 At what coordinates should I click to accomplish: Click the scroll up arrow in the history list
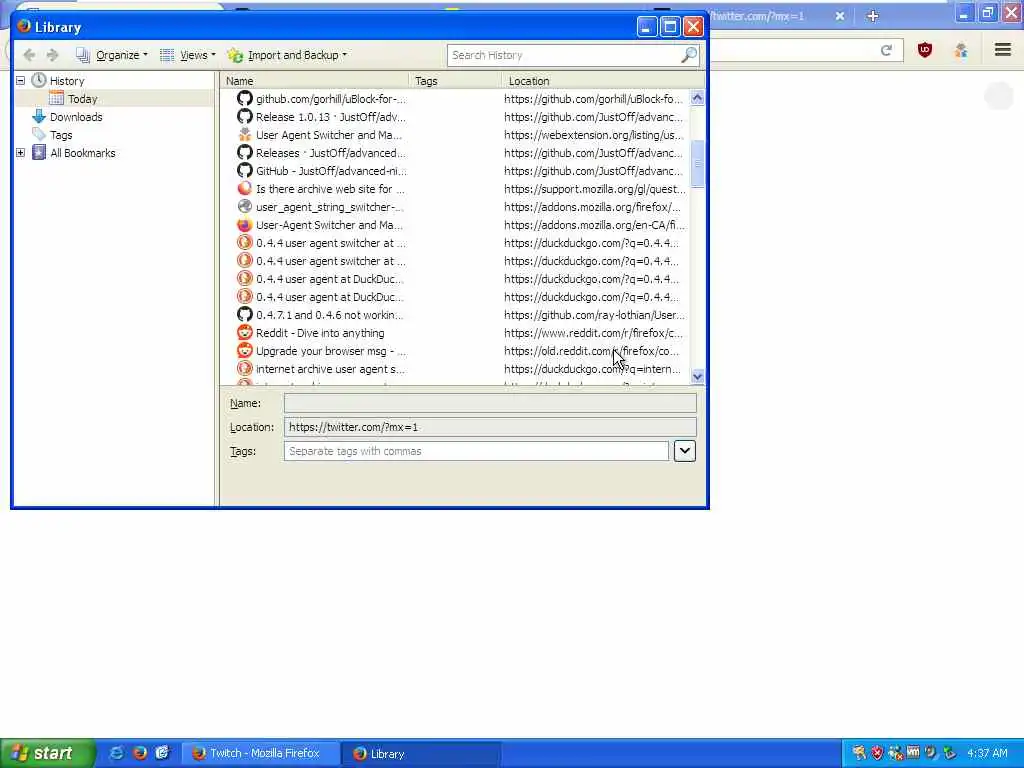[697, 98]
